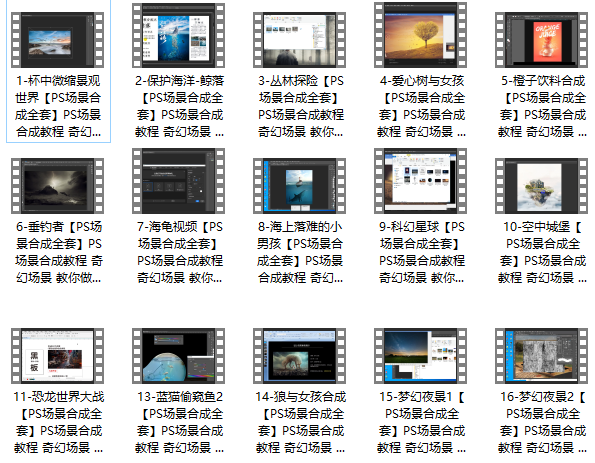Click the file name 13-蓝猫偷窥鱼2

point(179,422)
